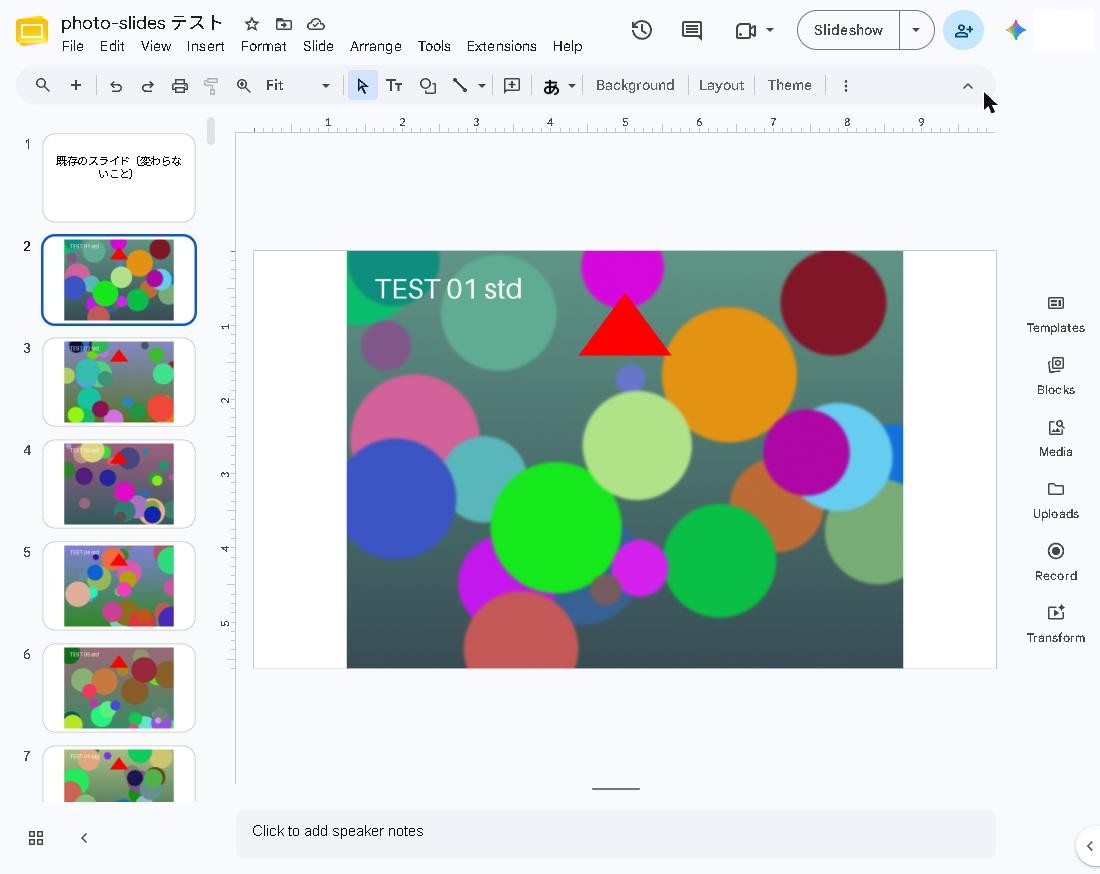Open the Slide menu
This screenshot has width=1100, height=874.
coord(318,46)
